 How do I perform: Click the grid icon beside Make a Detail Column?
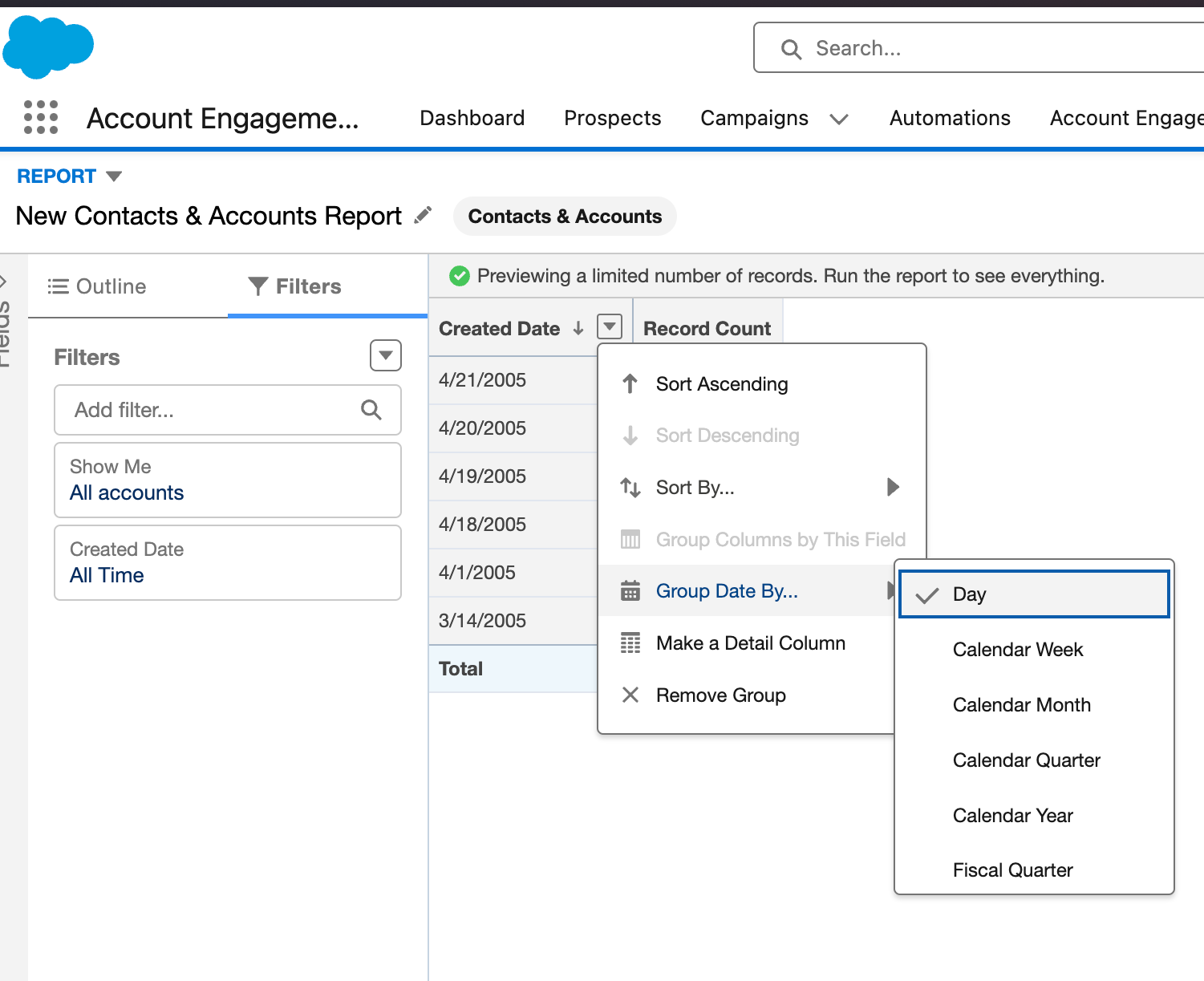tap(630, 643)
